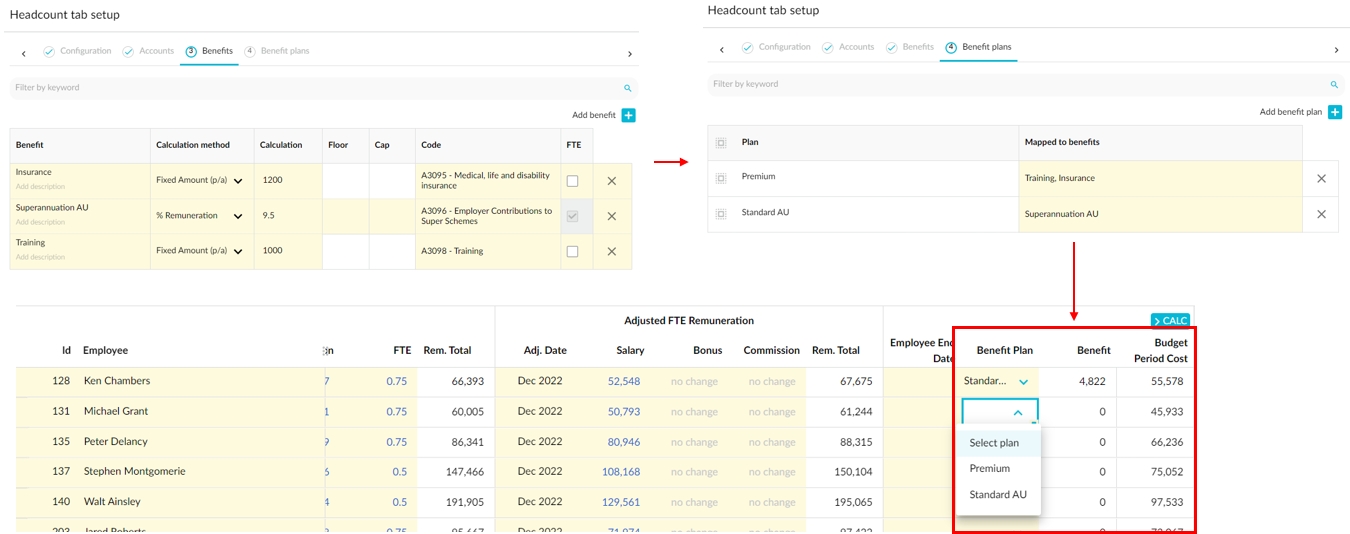Expand Superannuation AU calculation method dropdown

pos(238,216)
